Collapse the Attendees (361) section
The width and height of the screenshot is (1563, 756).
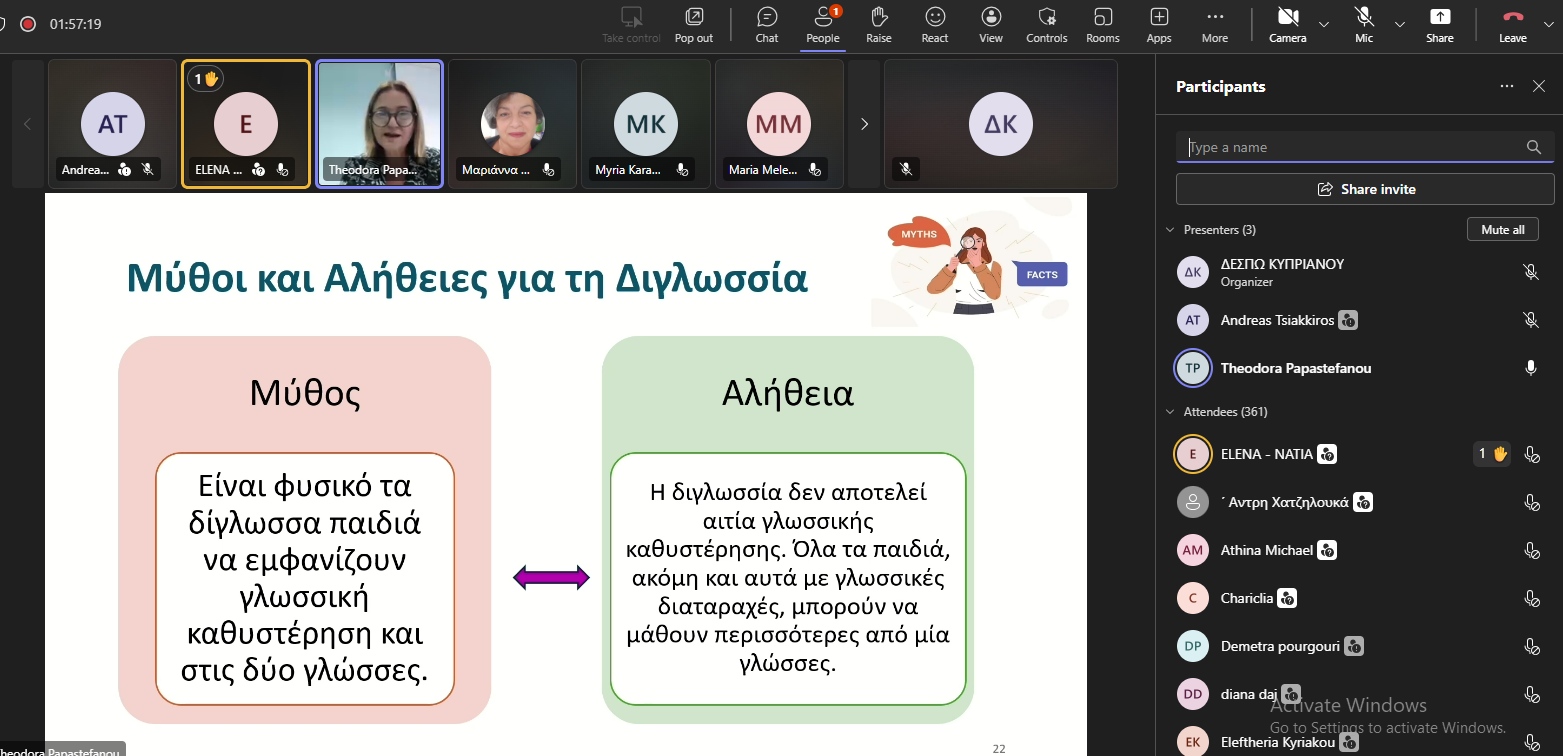click(x=1171, y=412)
